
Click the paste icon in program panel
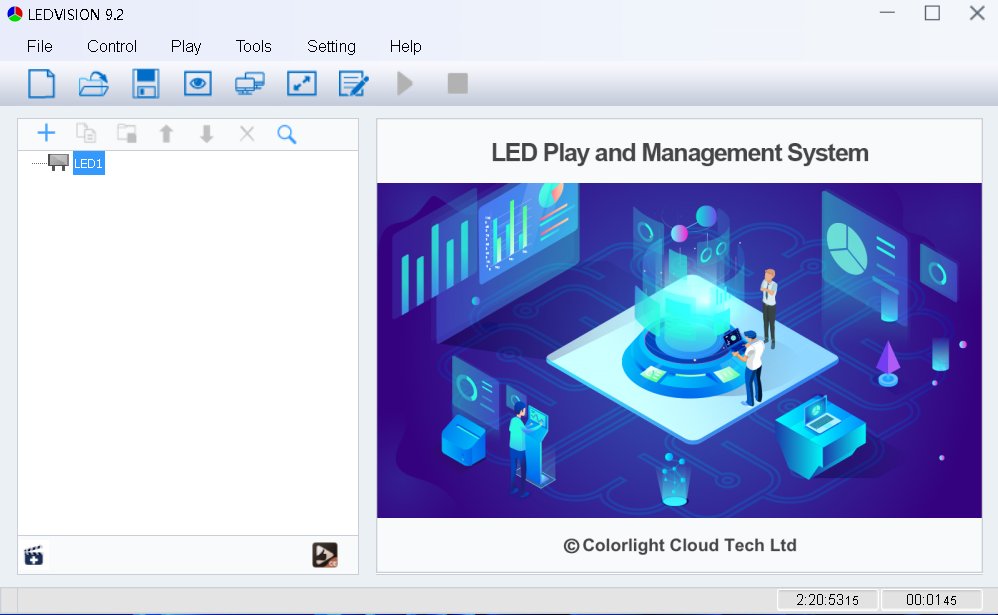(127, 134)
